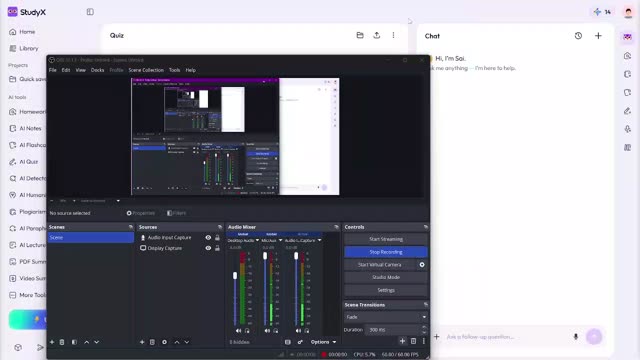Click Desktop Audio volume slider handle
Image resolution: width=640 pixels, height=360 pixels.
235,276
